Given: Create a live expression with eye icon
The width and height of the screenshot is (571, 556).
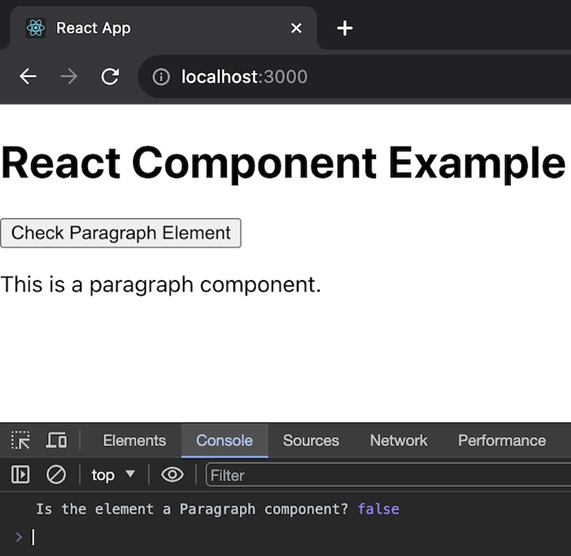Looking at the screenshot, I should point(172,474).
